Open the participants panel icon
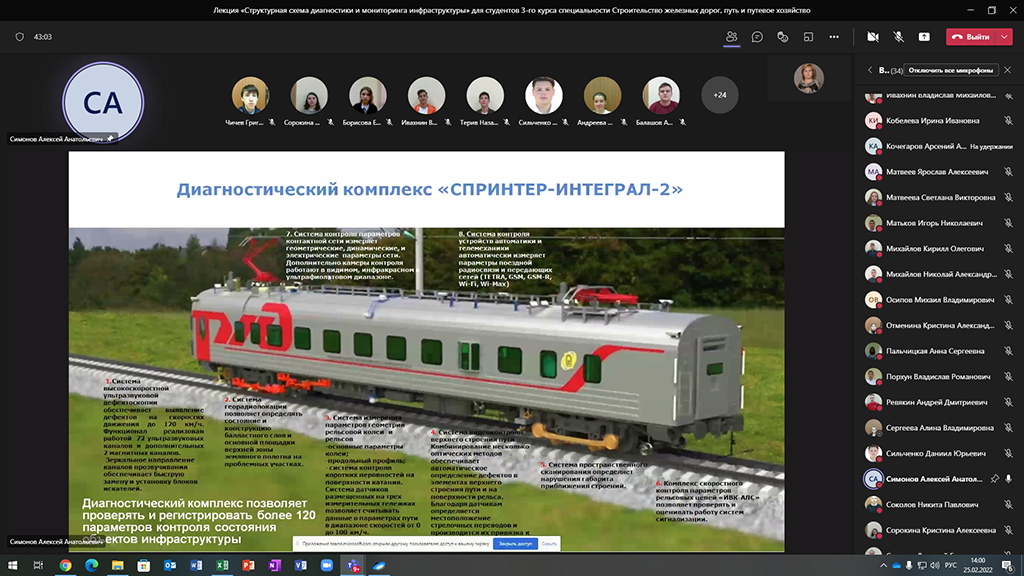The image size is (1024, 576). click(x=731, y=37)
